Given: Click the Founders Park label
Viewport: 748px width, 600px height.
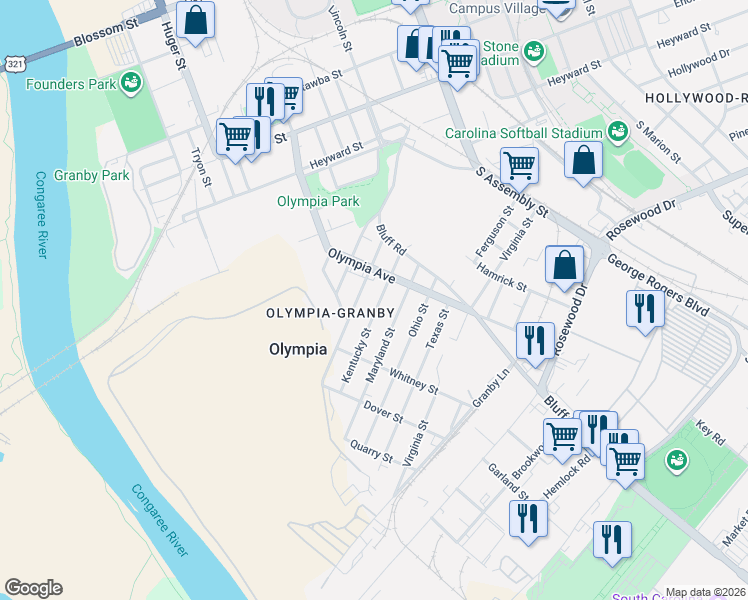Looking at the screenshot, I should (x=71, y=84).
